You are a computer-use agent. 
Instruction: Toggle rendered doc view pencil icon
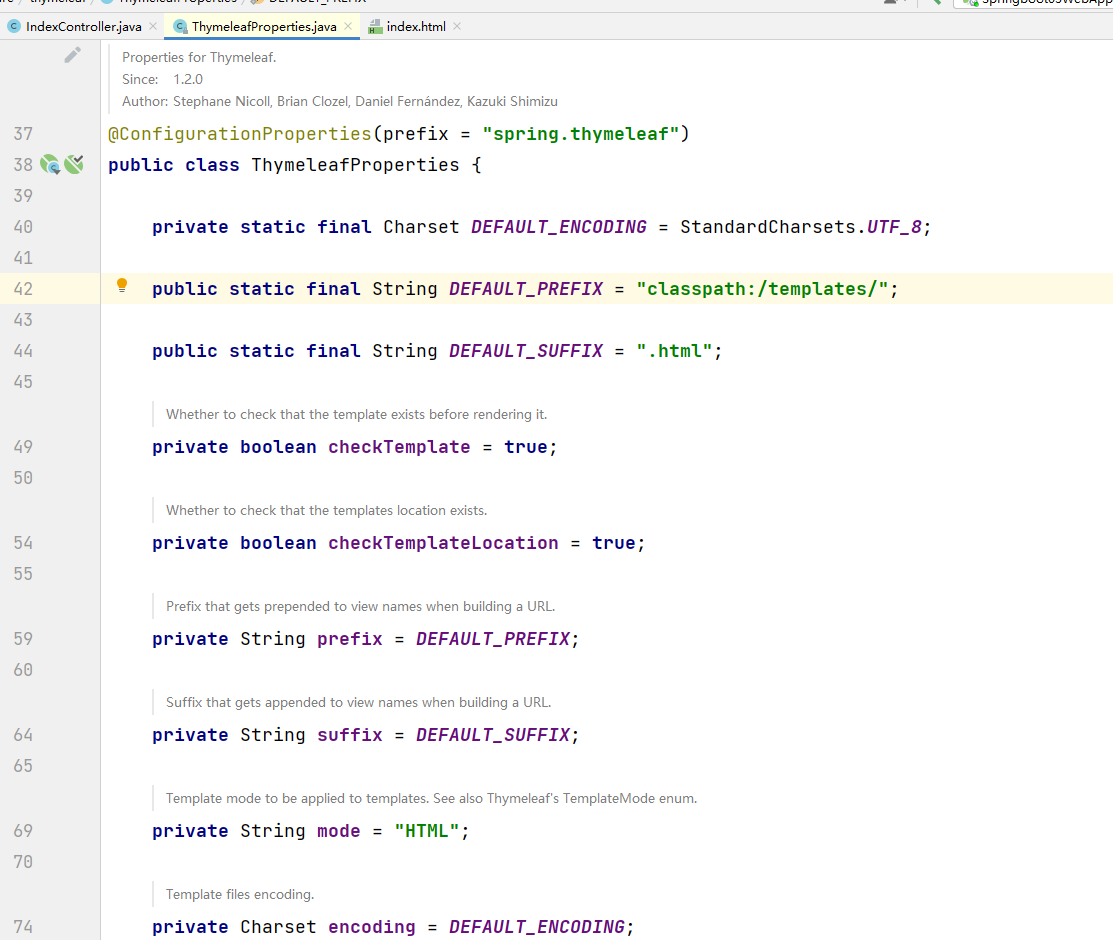[x=72, y=55]
